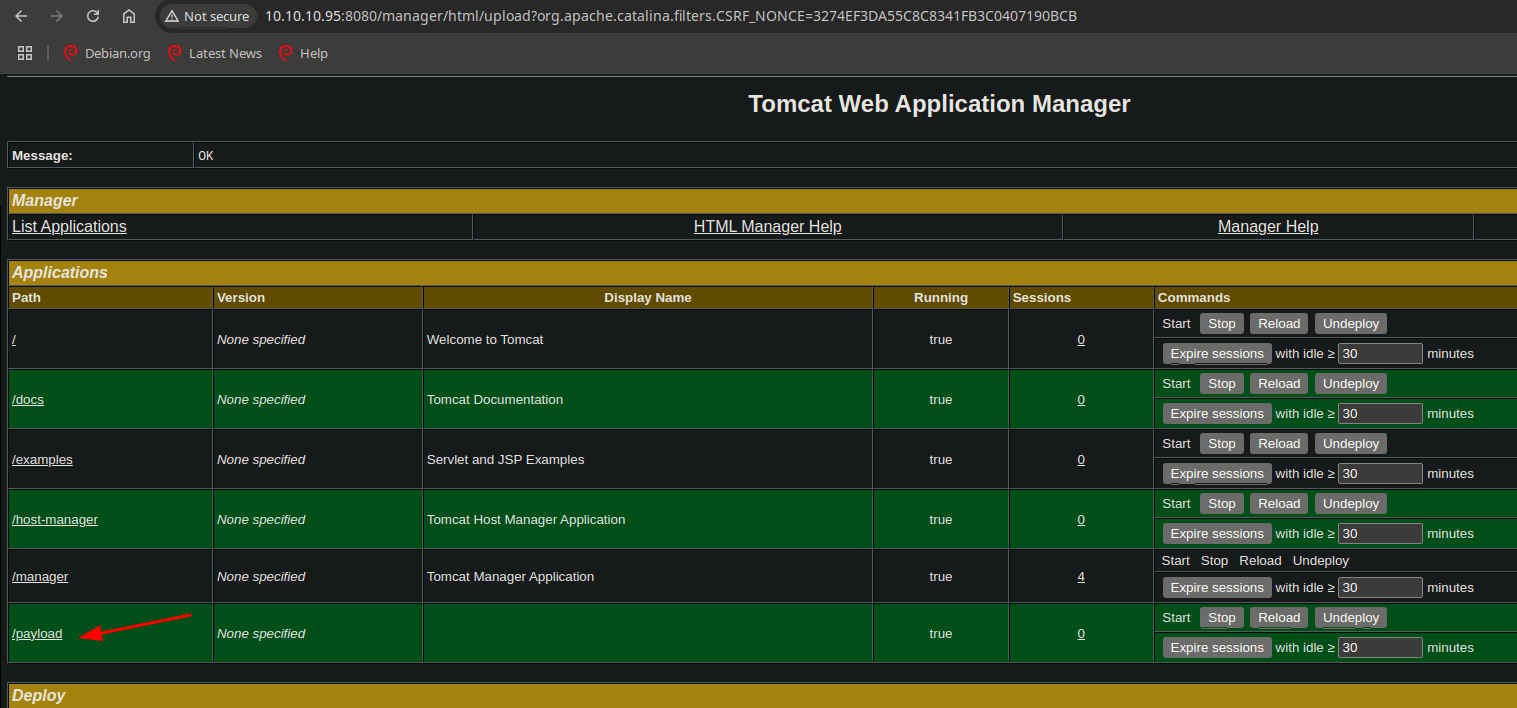This screenshot has width=1517, height=708.
Task: Click the Help bookmark swirl icon
Action: pos(286,53)
